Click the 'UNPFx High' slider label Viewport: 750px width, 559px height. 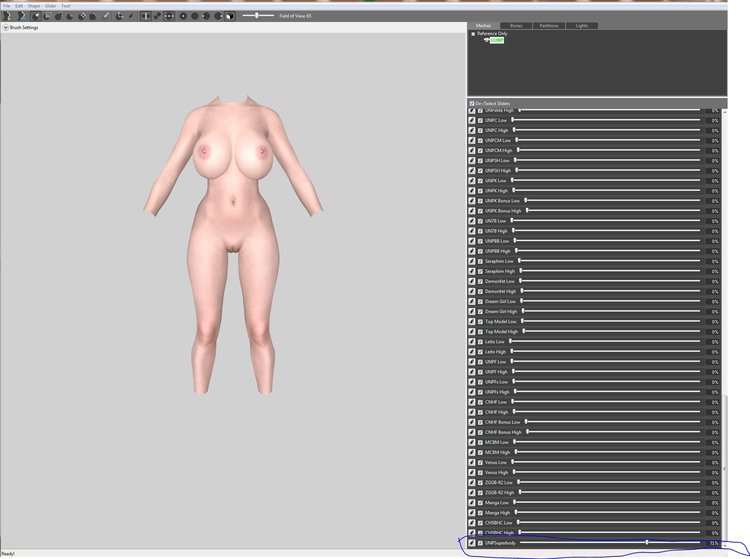tap(497, 392)
